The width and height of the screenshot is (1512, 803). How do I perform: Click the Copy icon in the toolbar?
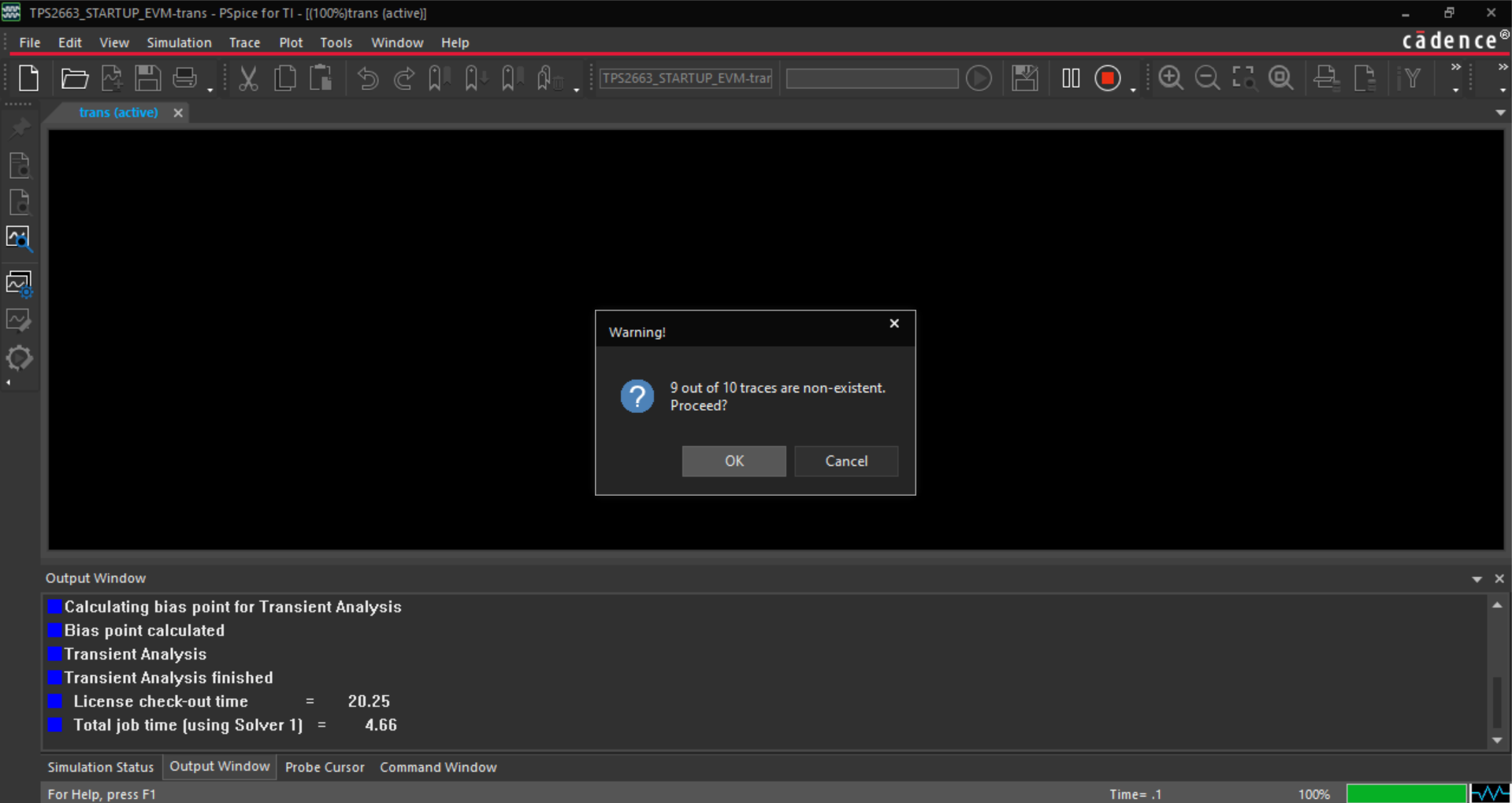tap(285, 78)
